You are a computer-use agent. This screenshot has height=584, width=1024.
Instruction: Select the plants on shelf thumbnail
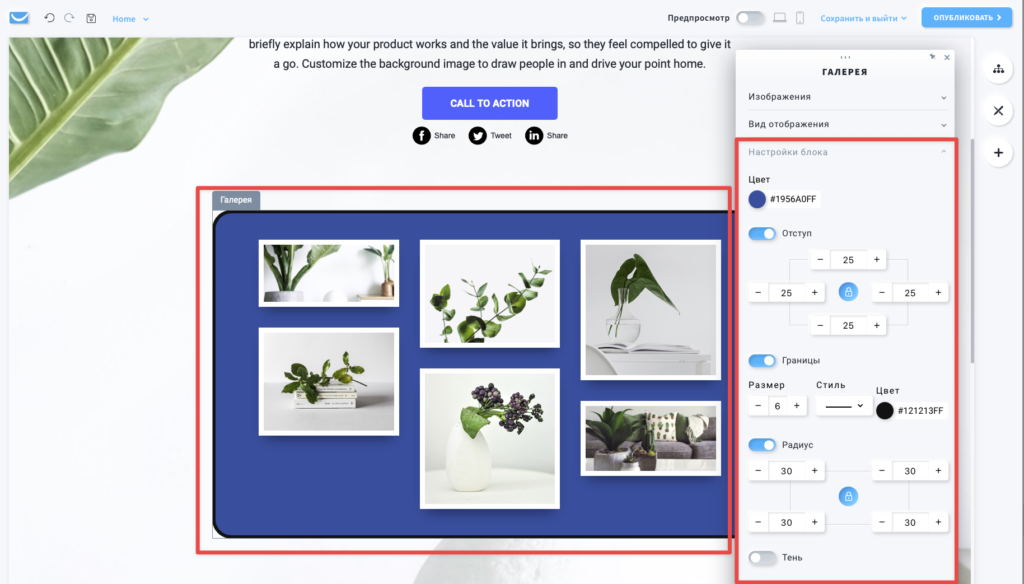[x=328, y=273]
